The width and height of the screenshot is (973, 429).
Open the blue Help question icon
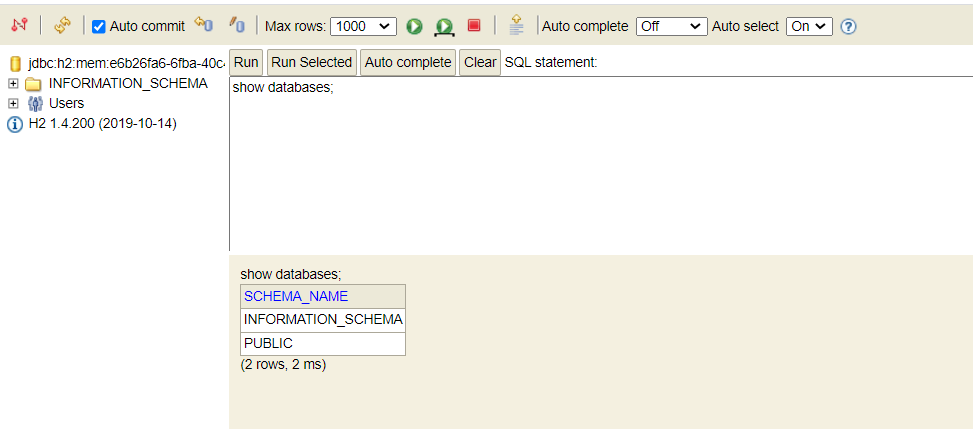848,27
